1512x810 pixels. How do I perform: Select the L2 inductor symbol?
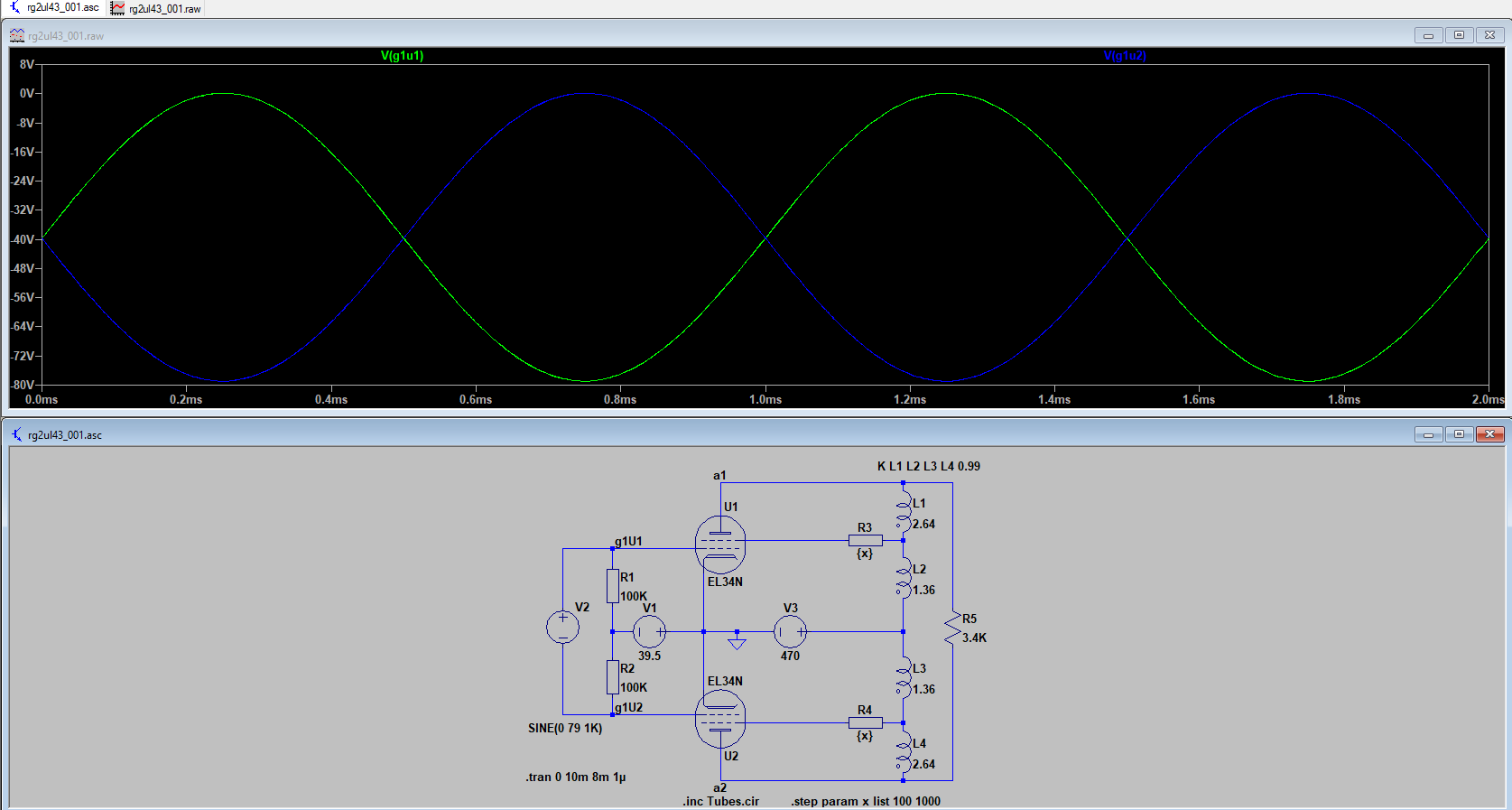point(903,578)
